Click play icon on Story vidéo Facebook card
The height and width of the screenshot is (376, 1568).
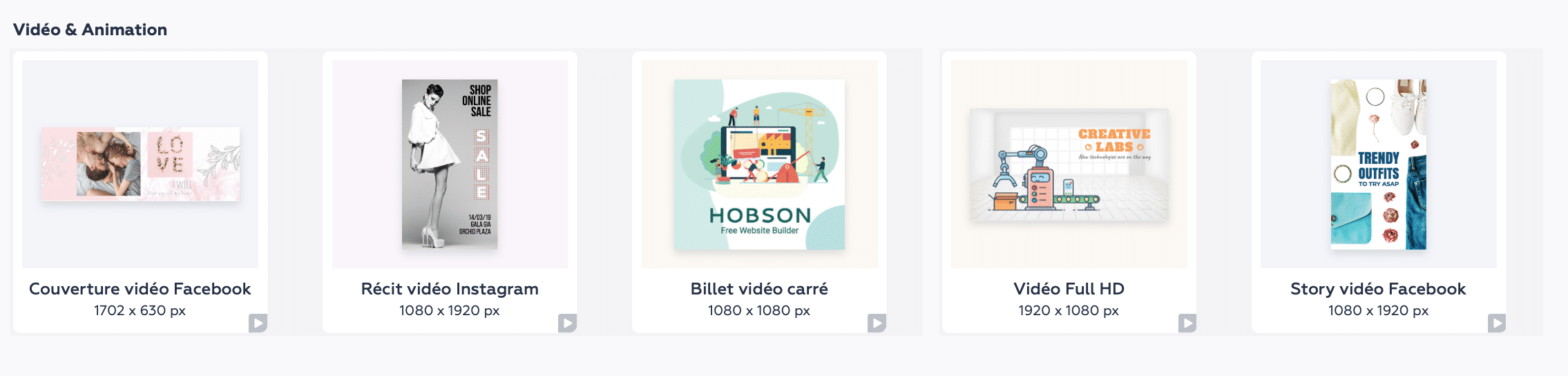pos(1496,323)
